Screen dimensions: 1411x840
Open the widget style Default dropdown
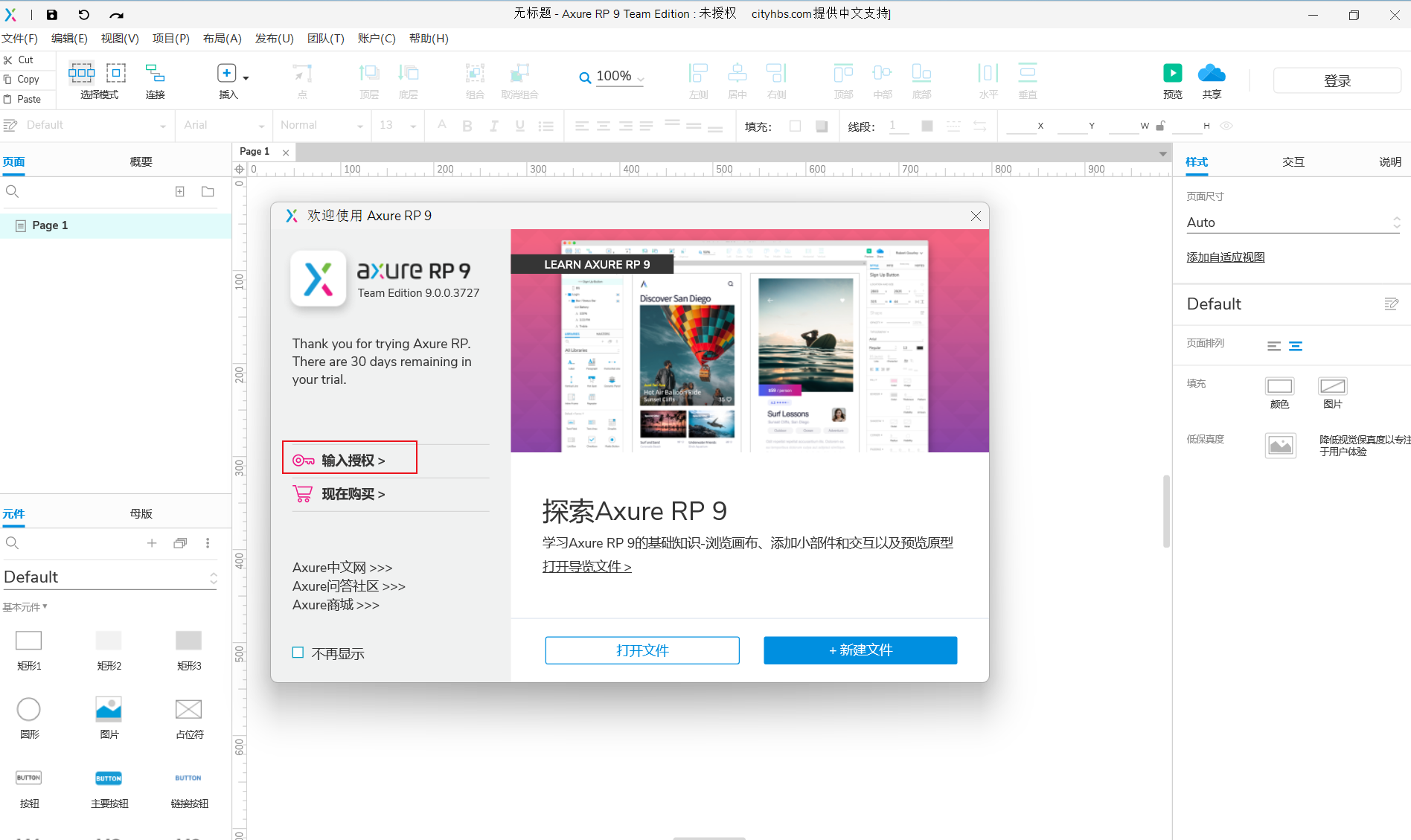95,125
